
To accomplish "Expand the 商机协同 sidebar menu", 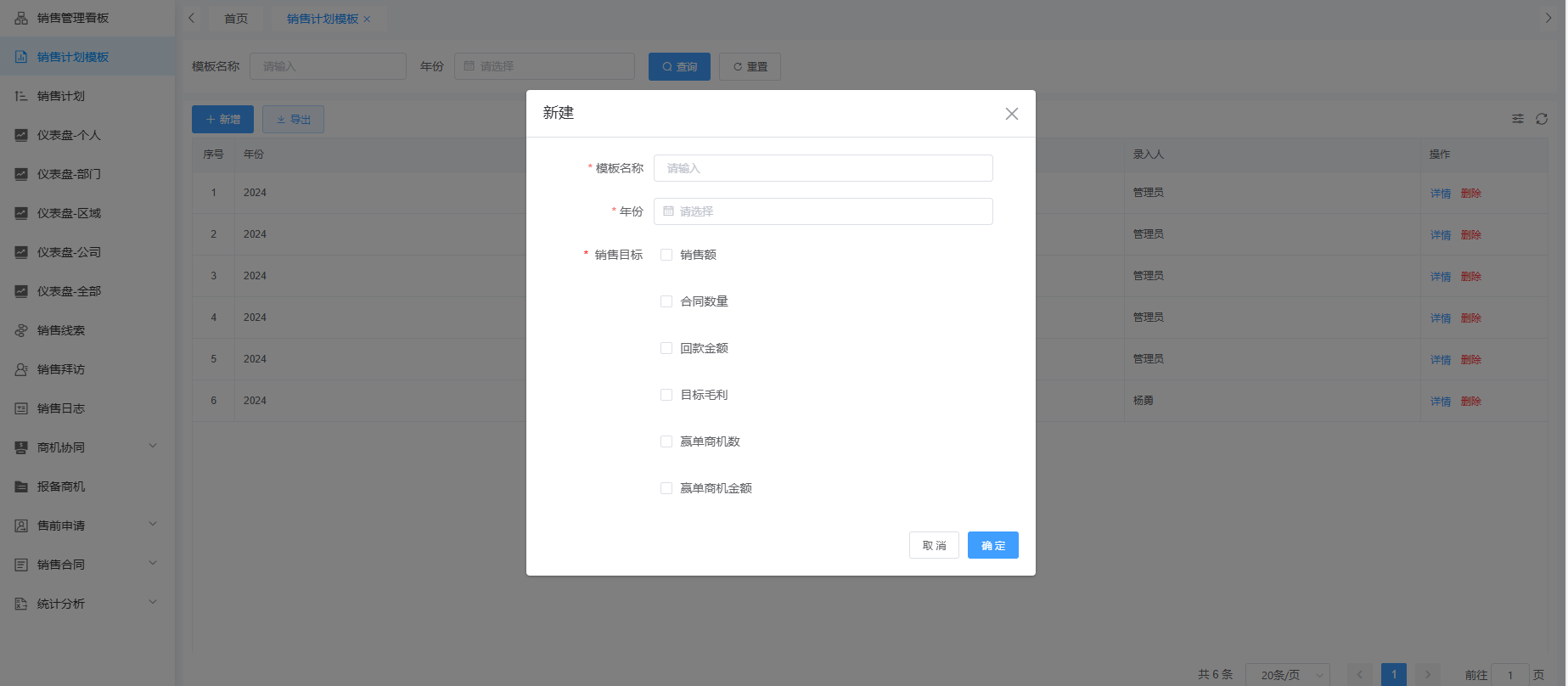I will (x=153, y=447).
